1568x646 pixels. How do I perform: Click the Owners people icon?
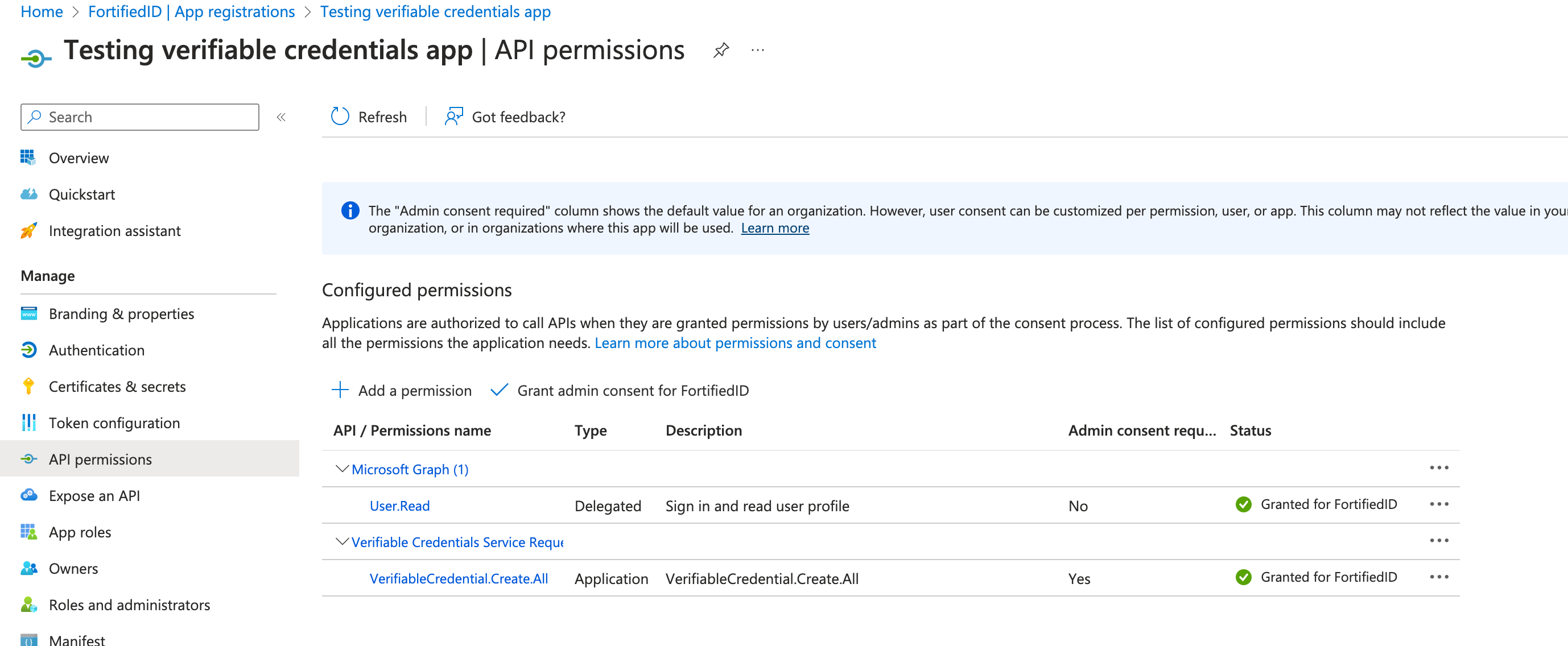pyautogui.click(x=28, y=568)
